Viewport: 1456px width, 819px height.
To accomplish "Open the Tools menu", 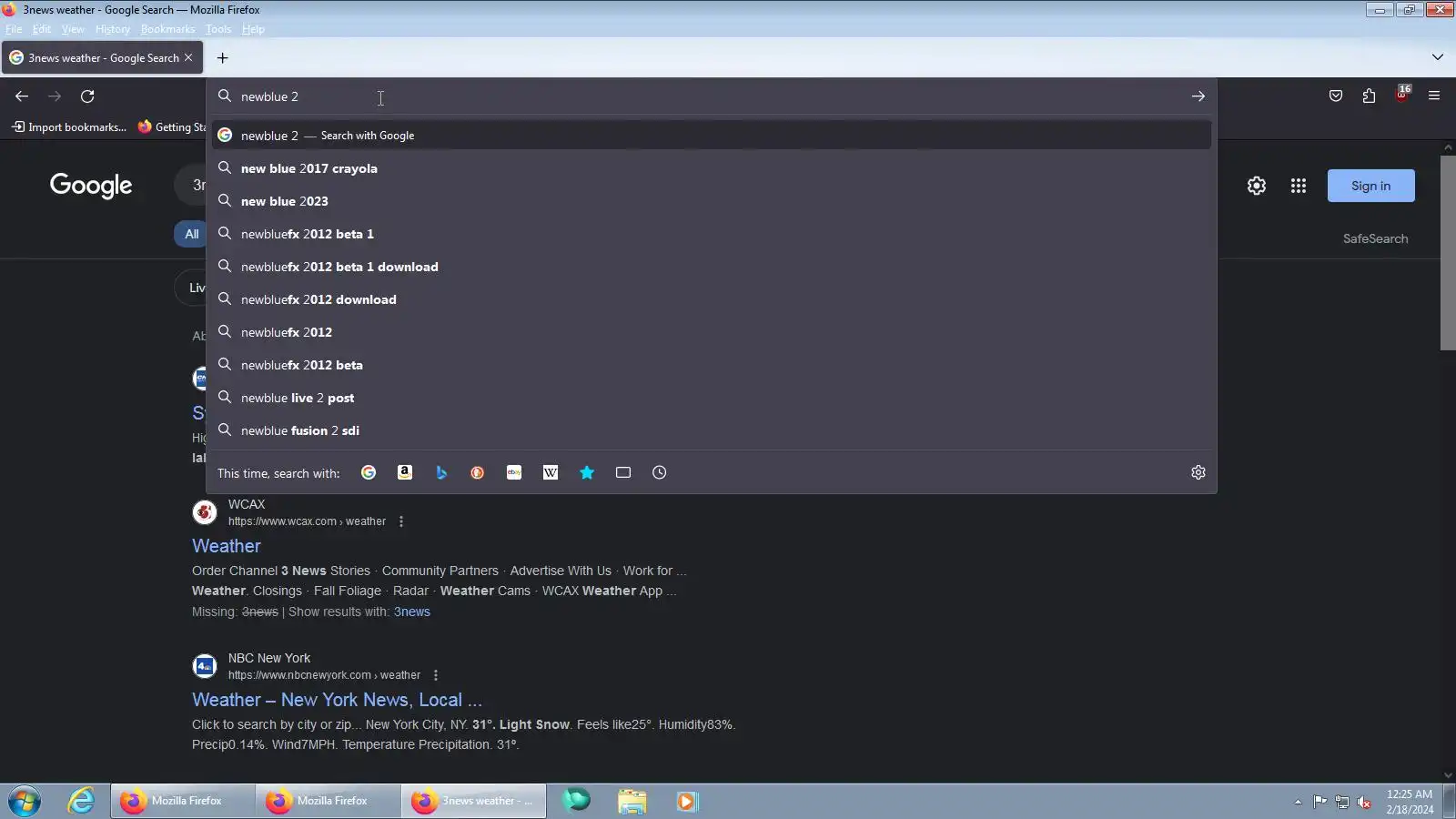I will coord(218,29).
